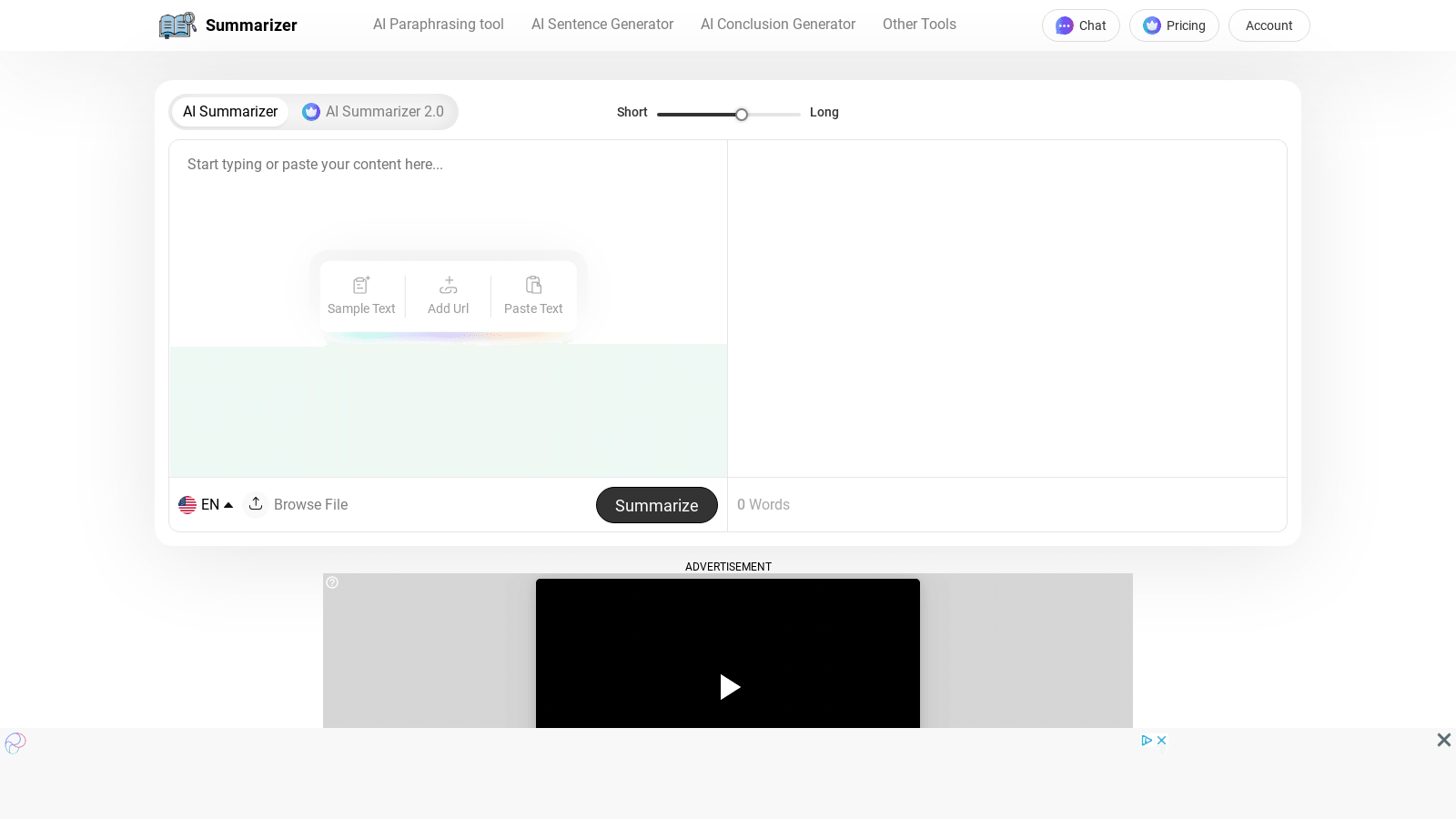Image resolution: width=1456 pixels, height=819 pixels.
Task: Open the Chat button
Action: (x=1081, y=25)
